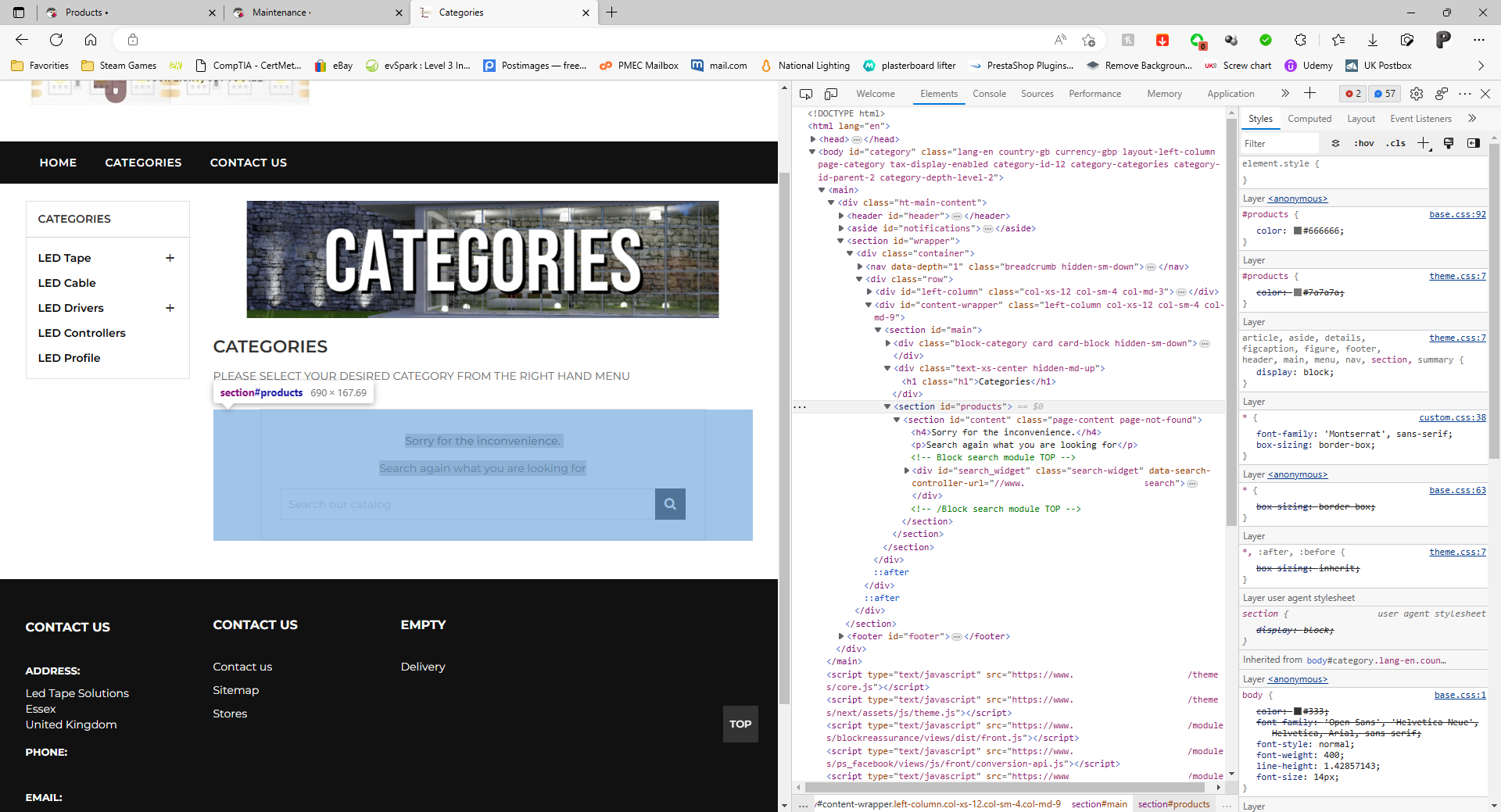Expand the LED Drivers subcategory plus
The height and width of the screenshot is (812, 1501).
coord(170,308)
